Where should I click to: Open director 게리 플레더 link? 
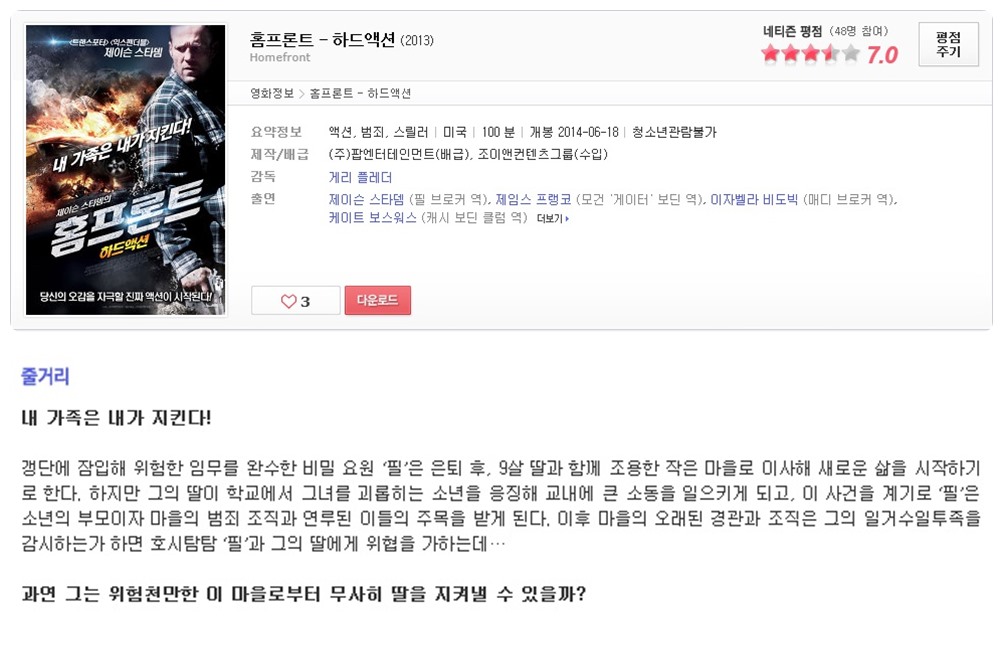tap(360, 177)
